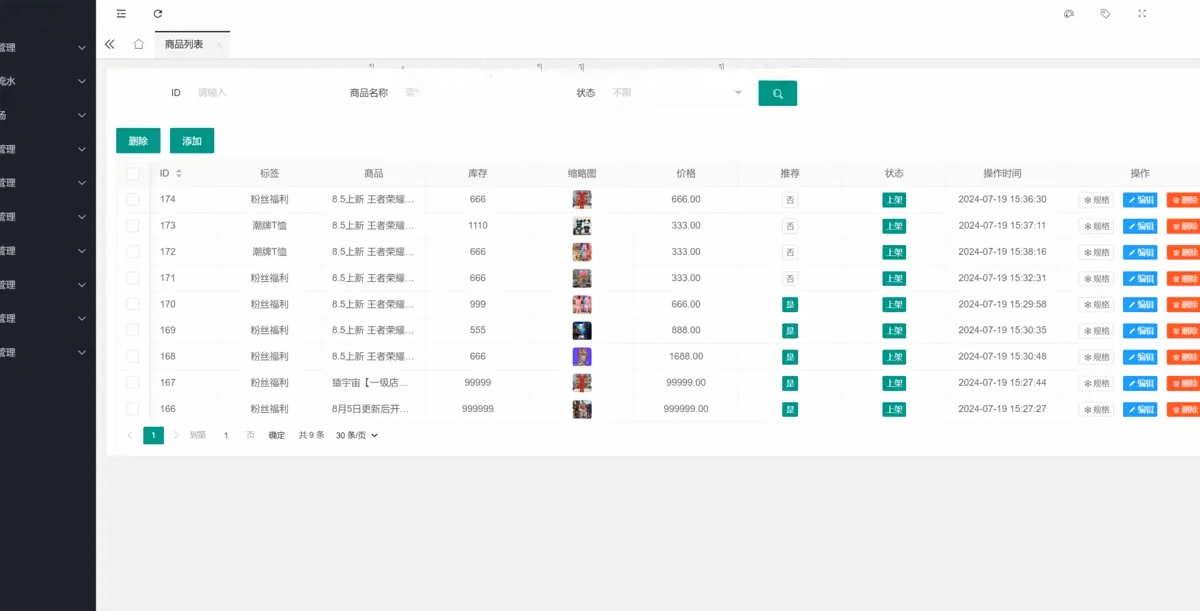
Task: Open the theme palette icon
Action: tap(1068, 14)
